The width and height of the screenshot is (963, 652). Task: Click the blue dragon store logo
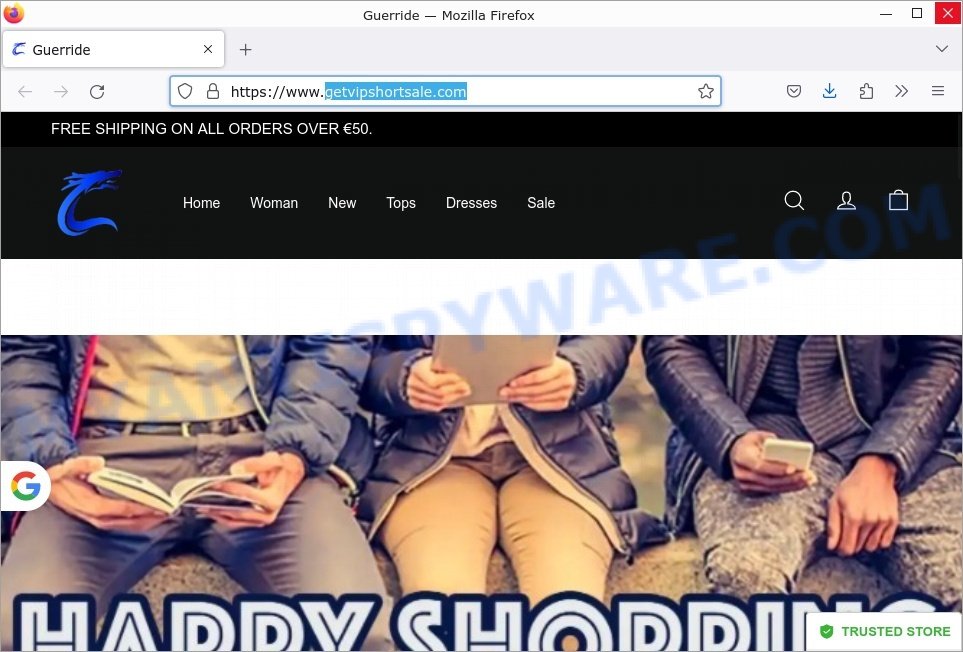[89, 203]
